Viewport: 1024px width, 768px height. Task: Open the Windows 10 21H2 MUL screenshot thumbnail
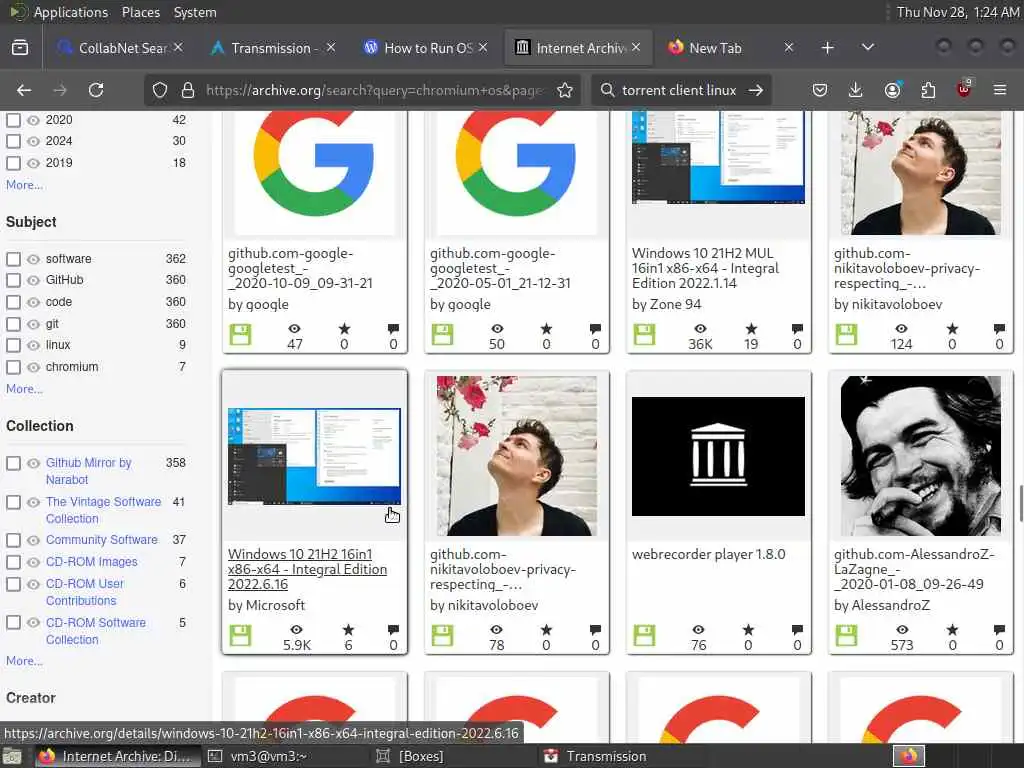[718, 157]
